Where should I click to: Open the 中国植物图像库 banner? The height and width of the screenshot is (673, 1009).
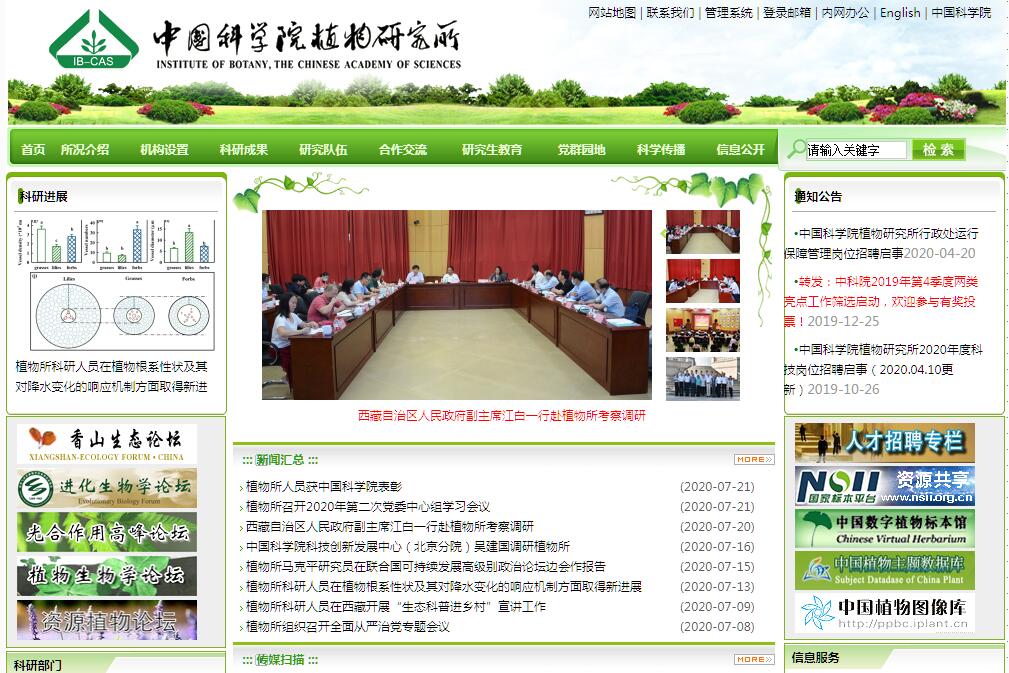point(884,612)
